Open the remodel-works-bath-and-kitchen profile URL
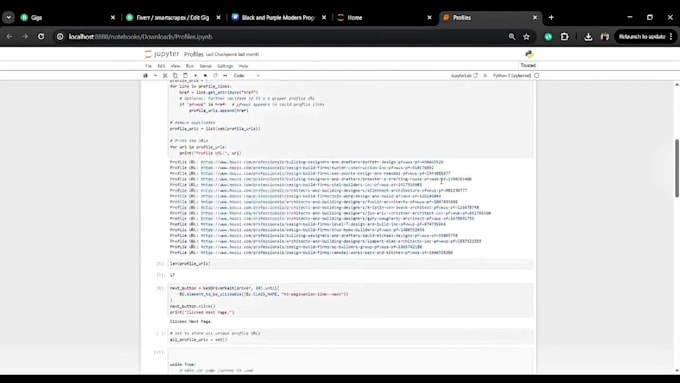Viewport: 680px width, 383px height. coord(327,252)
